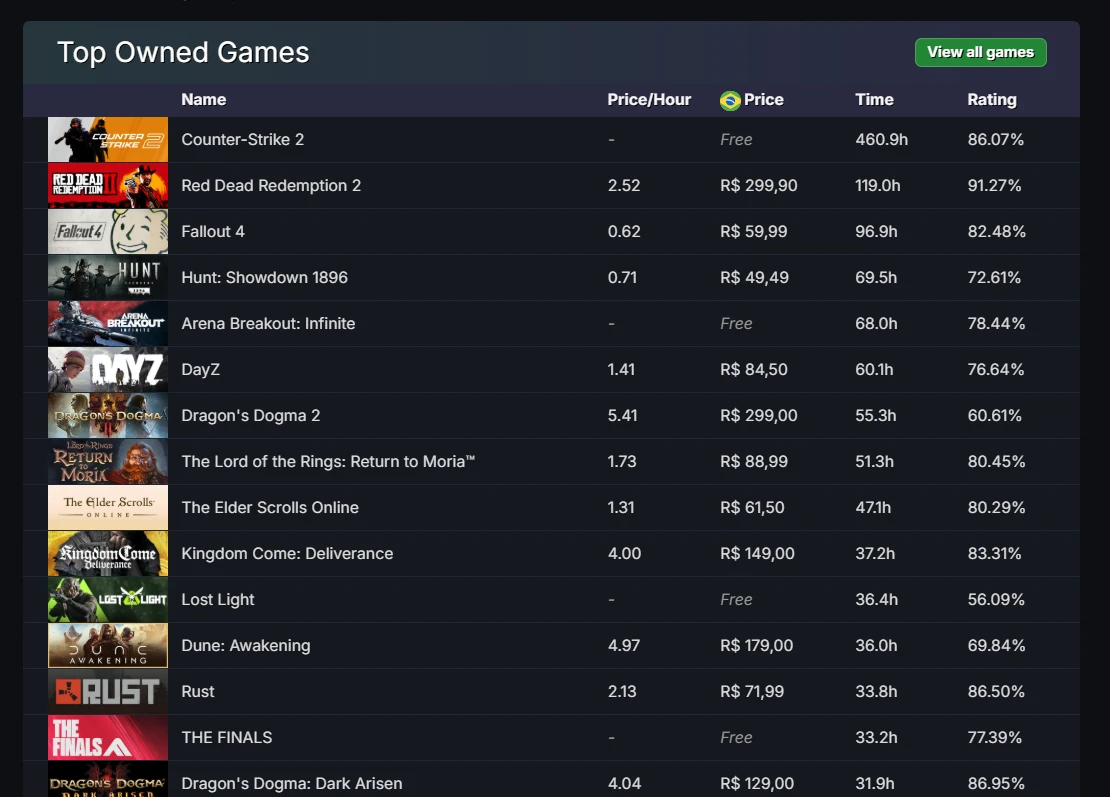Viewport: 1110px width, 797px height.
Task: Click Arena Breakout: Infinite game name
Action: tap(268, 324)
